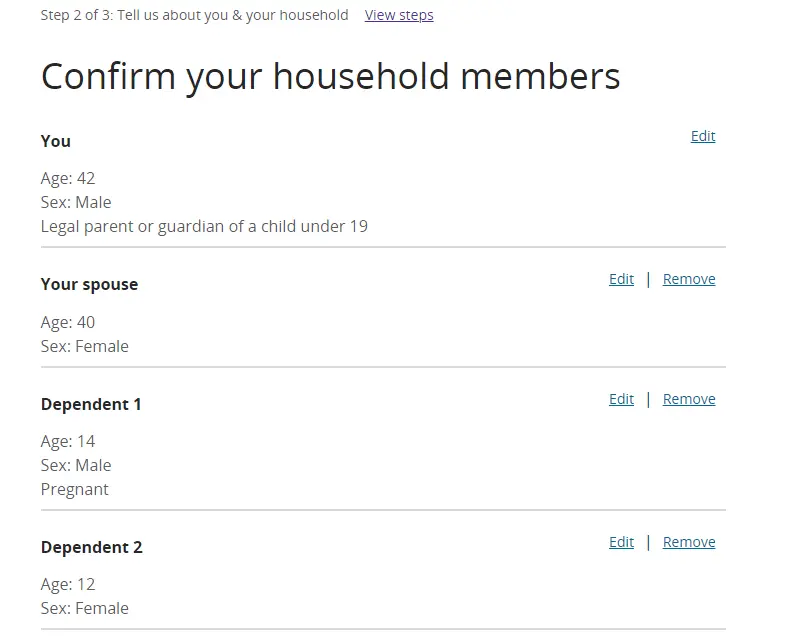Remove Dependent 1 from household
This screenshot has height=636, width=792.
click(x=689, y=399)
